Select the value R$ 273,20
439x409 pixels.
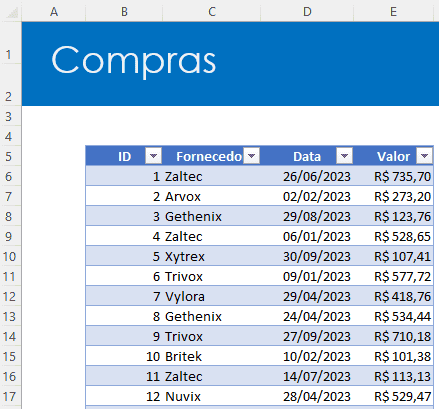pyautogui.click(x=393, y=196)
